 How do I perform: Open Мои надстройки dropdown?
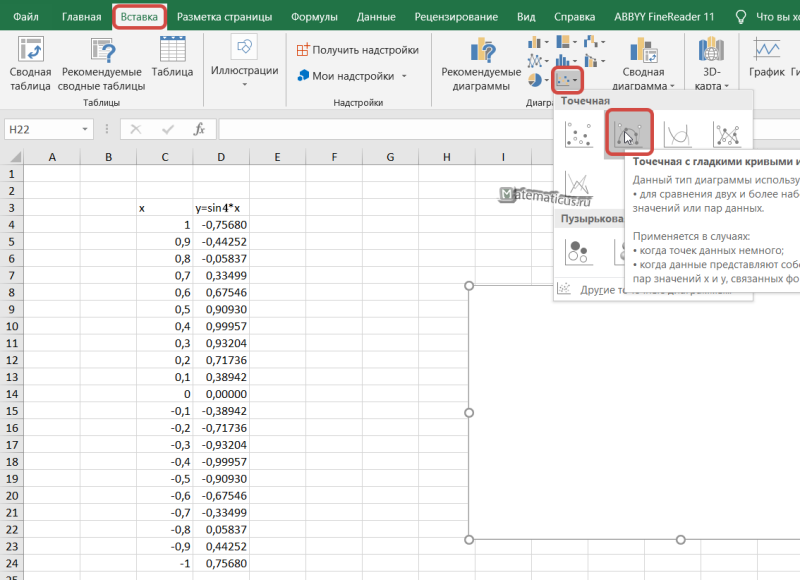pyautogui.click(x=352, y=76)
